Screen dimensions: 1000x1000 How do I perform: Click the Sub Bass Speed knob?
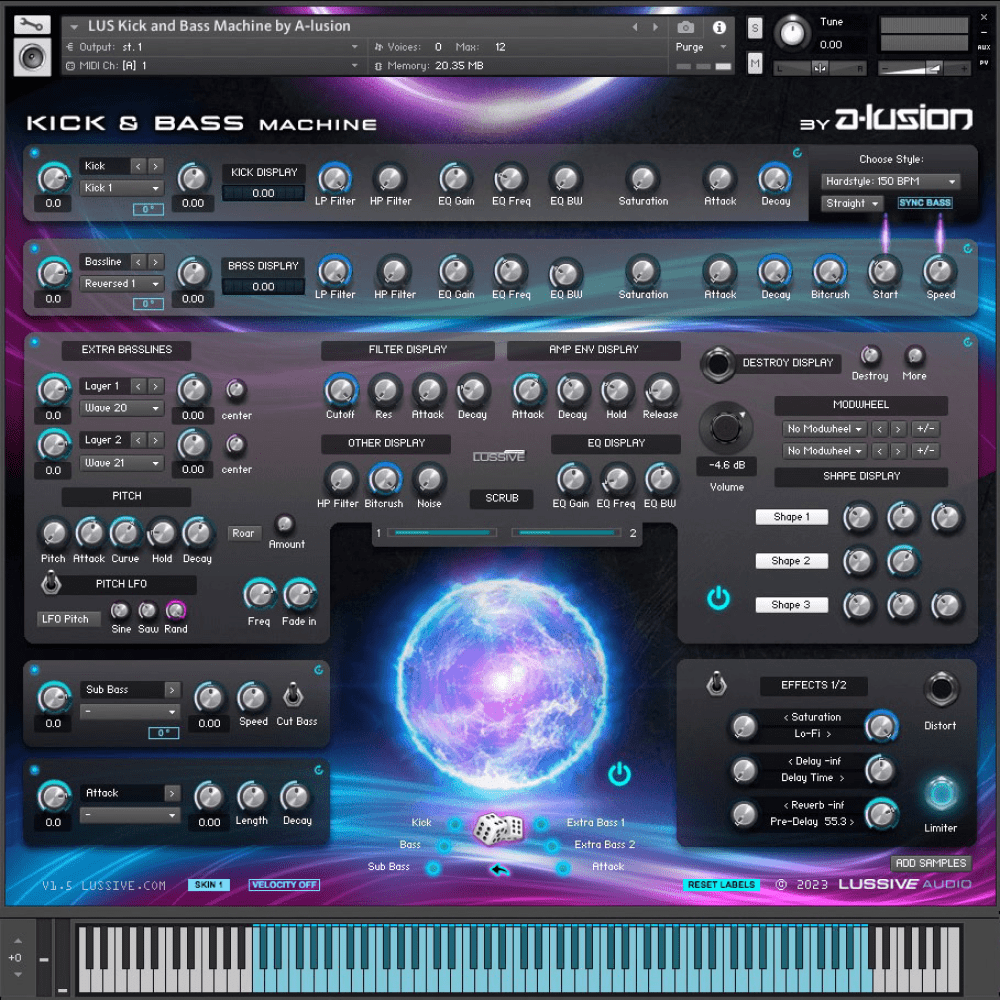tap(253, 698)
